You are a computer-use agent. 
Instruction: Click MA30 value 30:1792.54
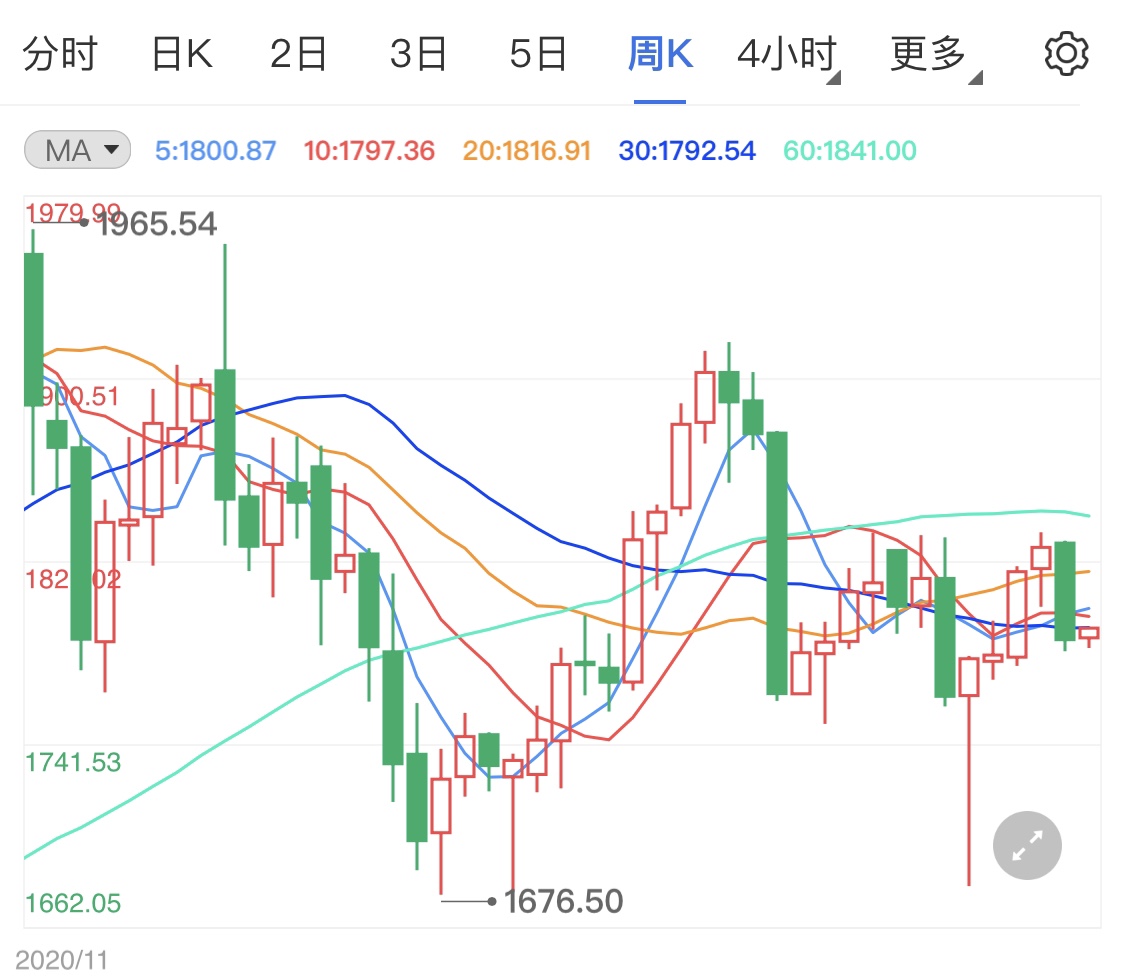pos(687,151)
